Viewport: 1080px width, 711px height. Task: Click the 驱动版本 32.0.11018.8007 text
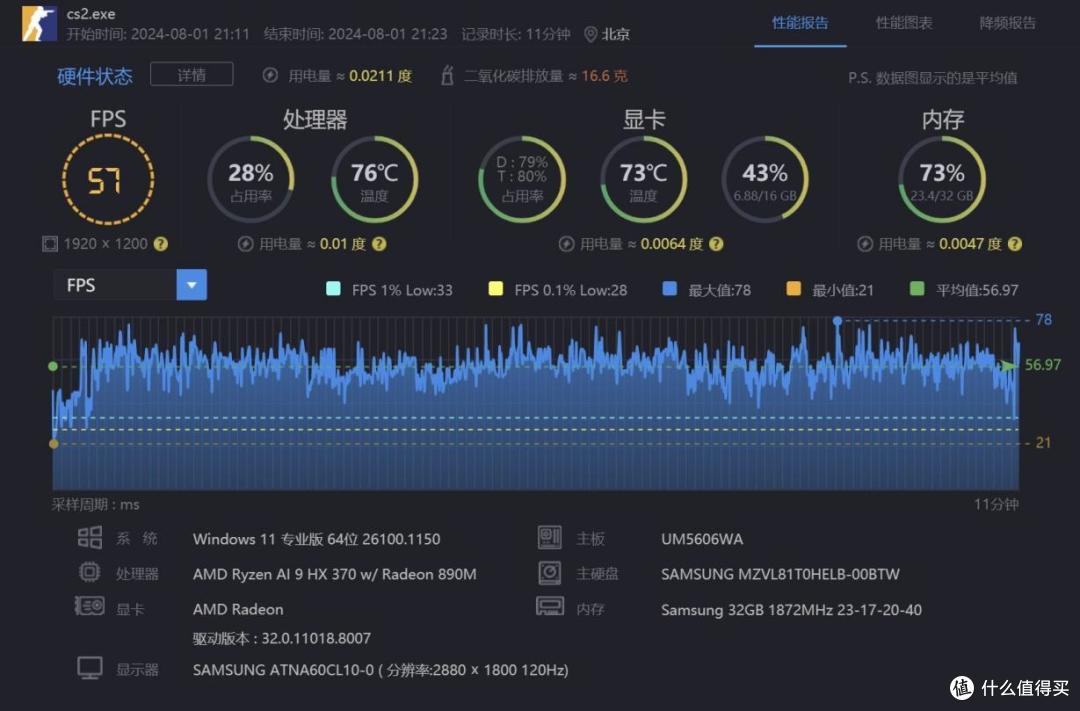[x=281, y=639]
